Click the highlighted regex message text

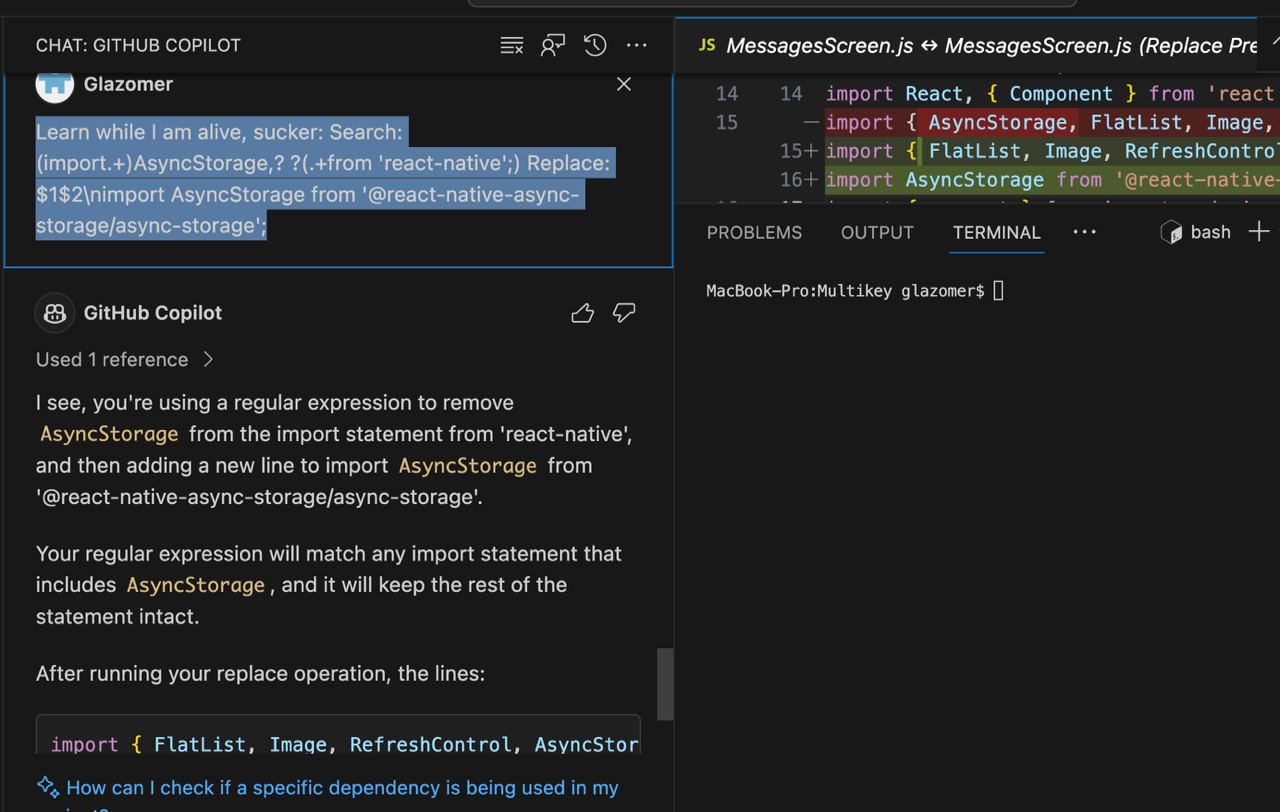pyautogui.click(x=325, y=179)
